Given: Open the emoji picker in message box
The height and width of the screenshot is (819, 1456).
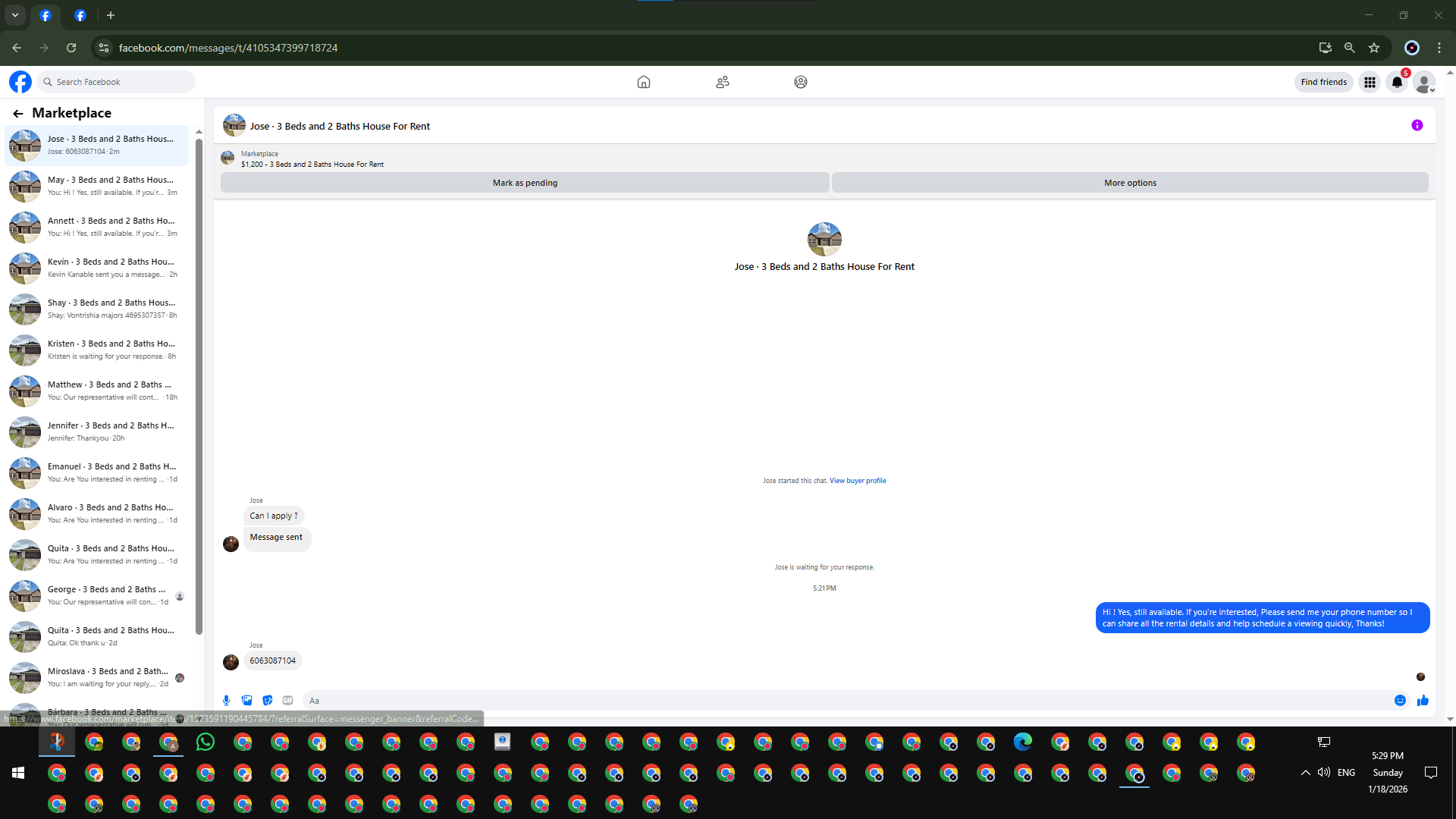Looking at the screenshot, I should click(x=1400, y=701).
